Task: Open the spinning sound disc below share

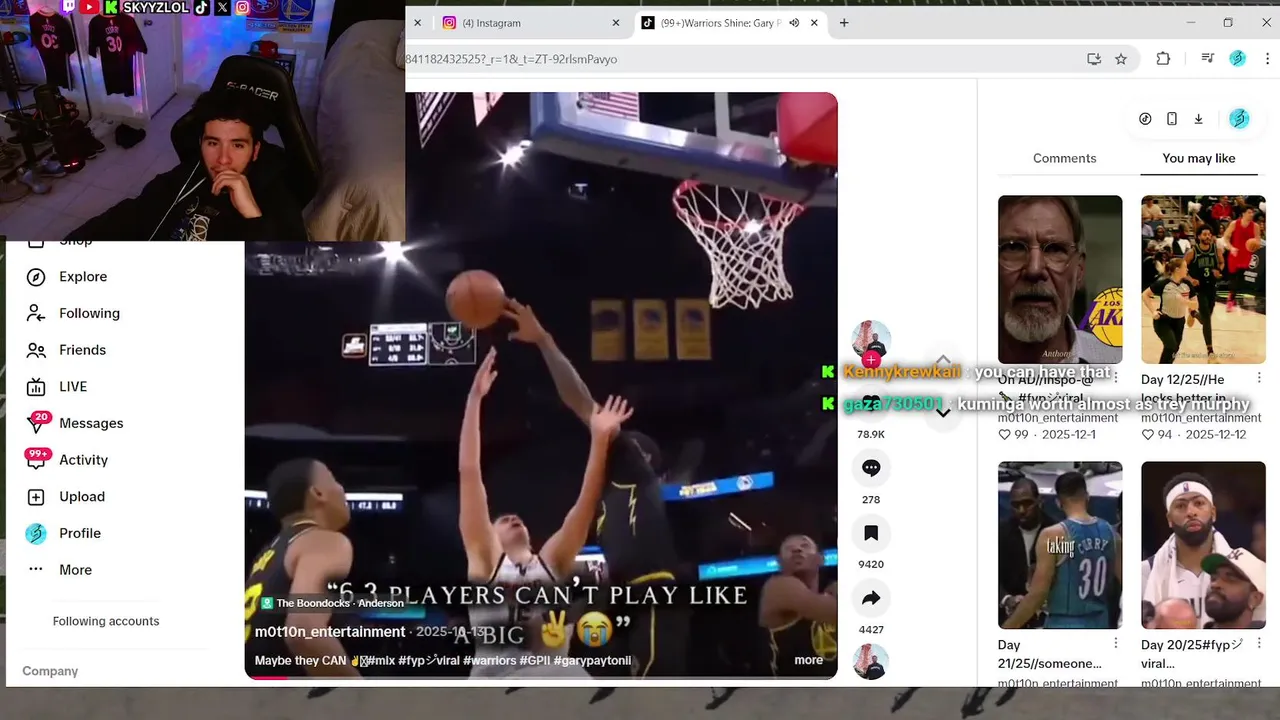Action: tap(871, 662)
